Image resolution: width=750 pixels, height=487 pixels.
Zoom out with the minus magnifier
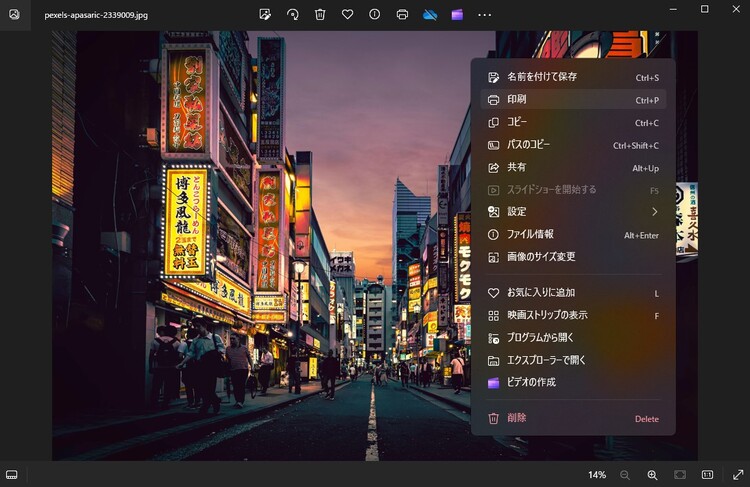tap(625, 475)
